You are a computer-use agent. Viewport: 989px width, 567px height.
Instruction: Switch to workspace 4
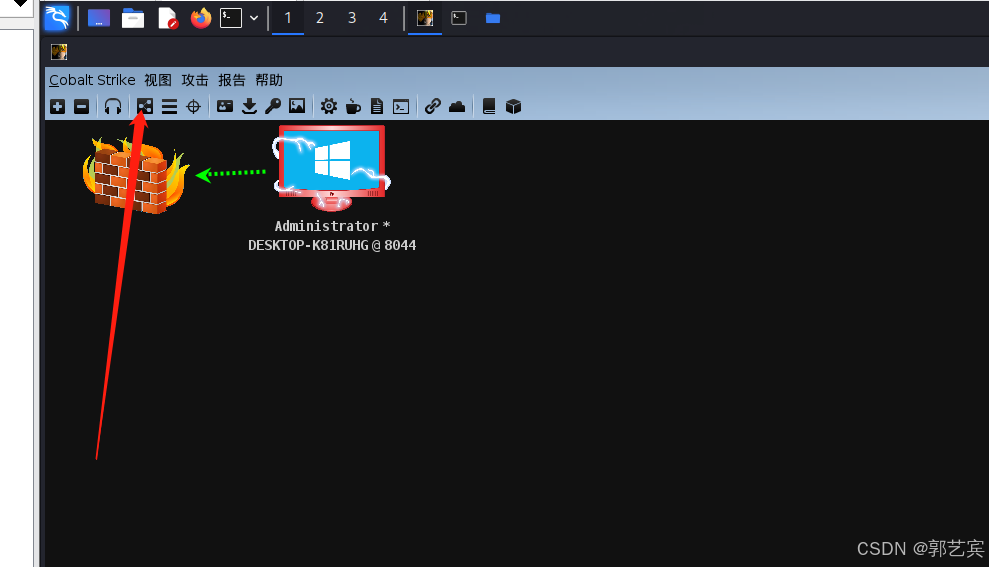(x=383, y=18)
